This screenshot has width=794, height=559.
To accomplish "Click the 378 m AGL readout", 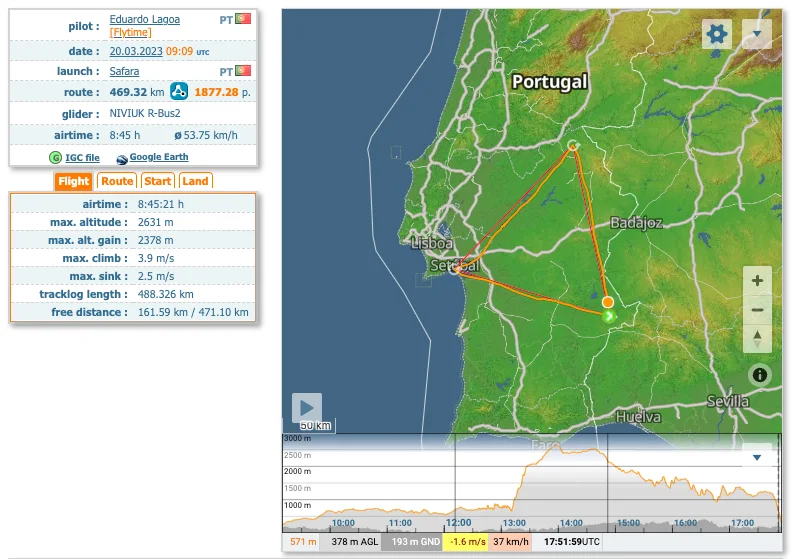I will click(354, 542).
